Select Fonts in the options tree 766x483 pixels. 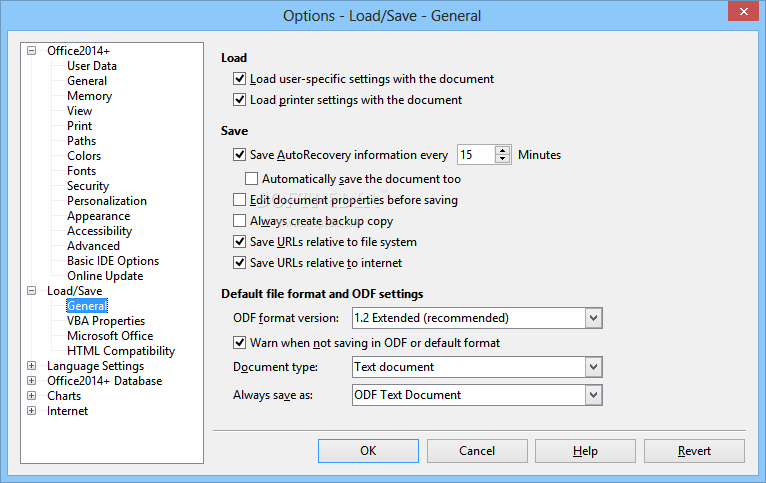coord(82,171)
